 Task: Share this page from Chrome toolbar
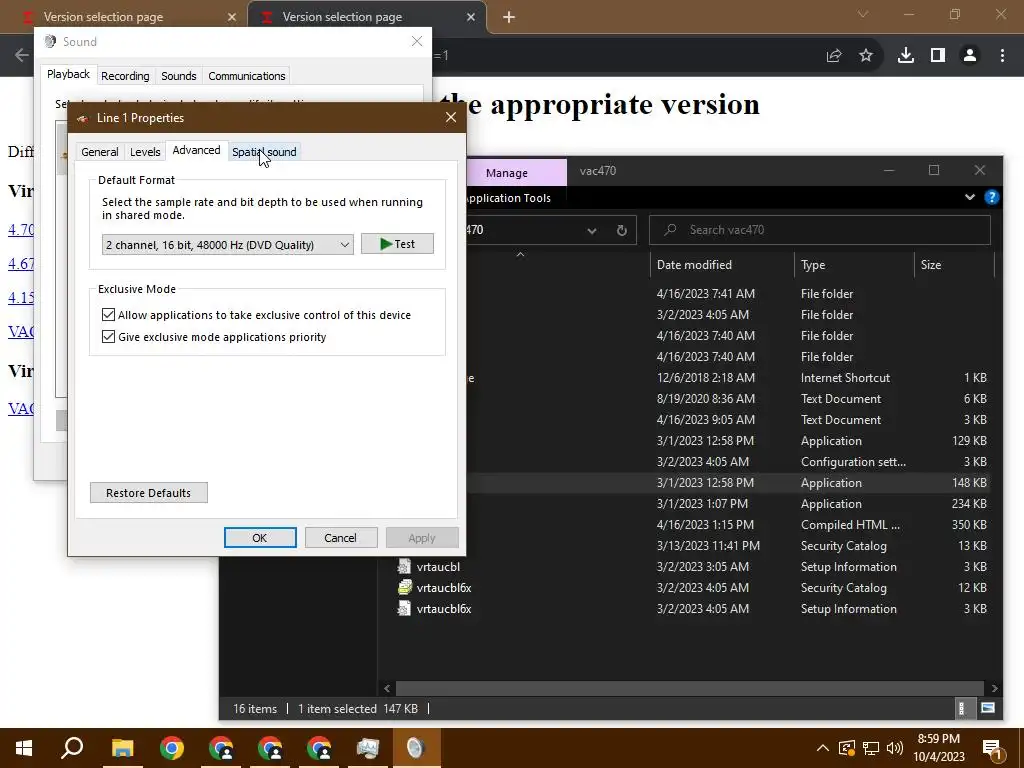[833, 56]
